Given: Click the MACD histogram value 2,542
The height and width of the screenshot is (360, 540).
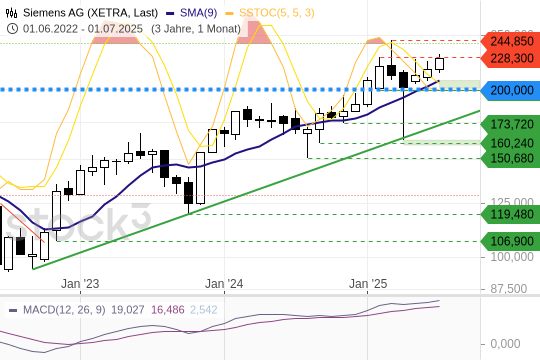Looking at the screenshot, I should (x=204, y=310).
